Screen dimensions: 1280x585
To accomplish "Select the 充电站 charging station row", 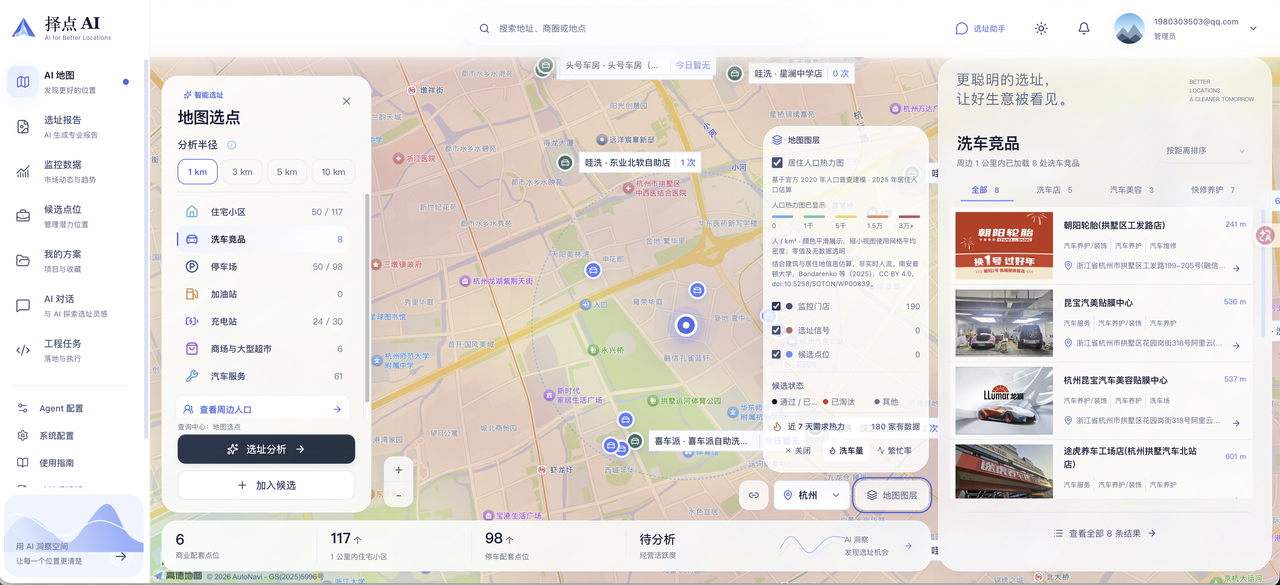I will [264, 321].
